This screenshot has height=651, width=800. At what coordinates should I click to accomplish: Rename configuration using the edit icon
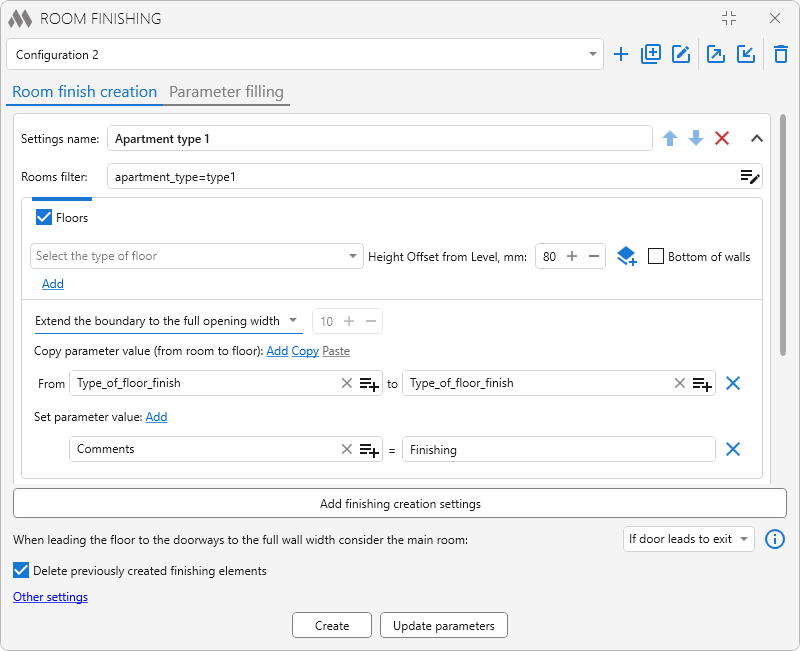pyautogui.click(x=681, y=54)
